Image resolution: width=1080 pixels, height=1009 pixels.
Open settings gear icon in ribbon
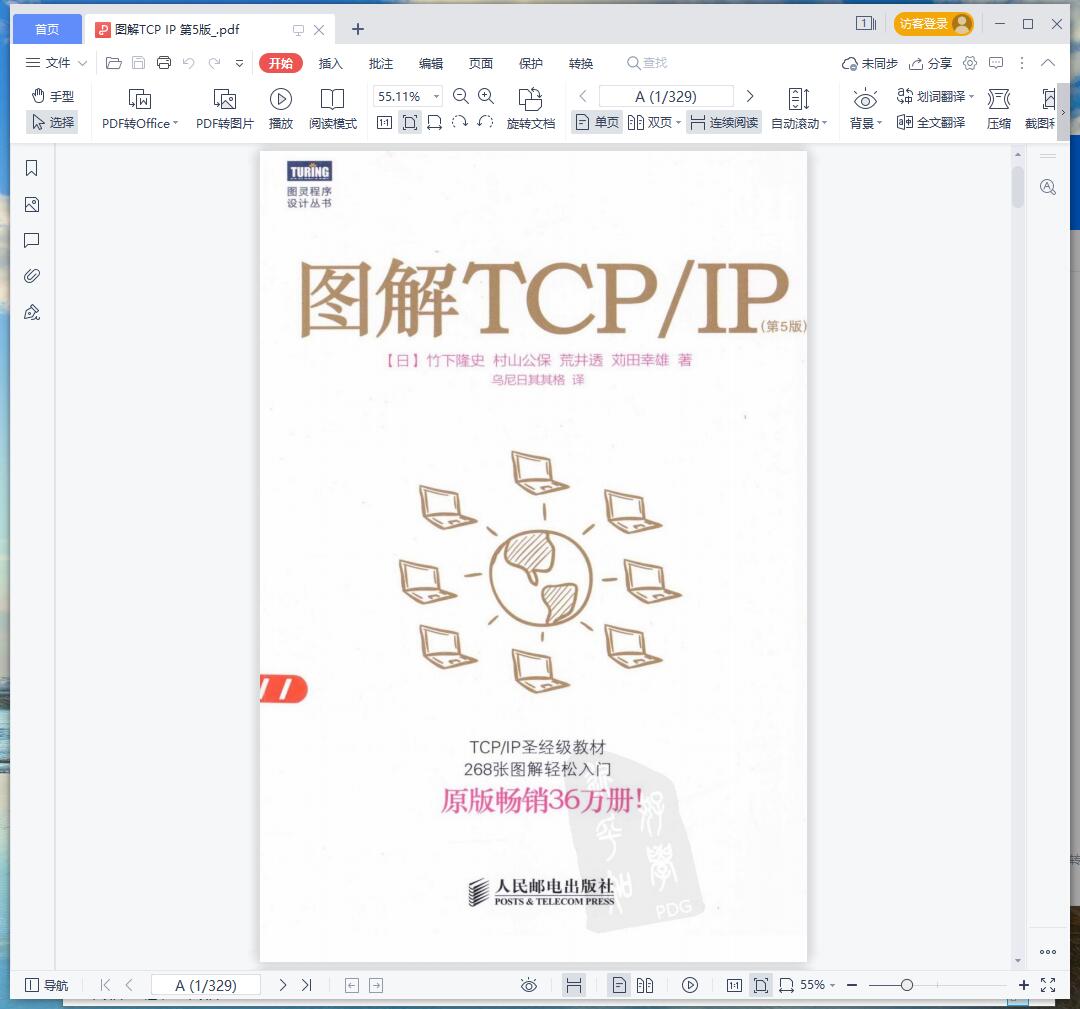[x=970, y=63]
